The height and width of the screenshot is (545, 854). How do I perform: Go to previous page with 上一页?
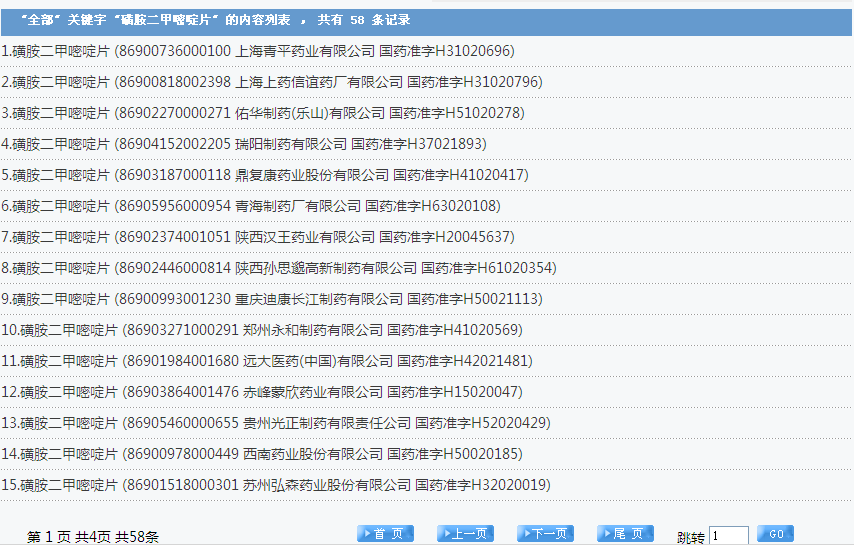465,534
